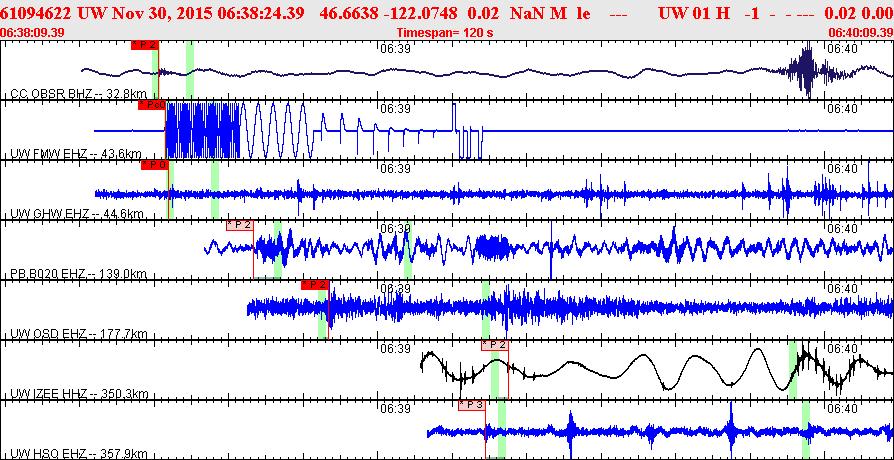Click the 06:39 tick label on UW GHW trace

(396, 169)
